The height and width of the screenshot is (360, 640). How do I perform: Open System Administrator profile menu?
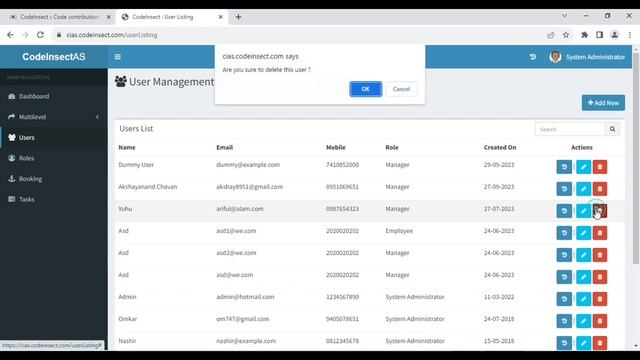point(587,57)
